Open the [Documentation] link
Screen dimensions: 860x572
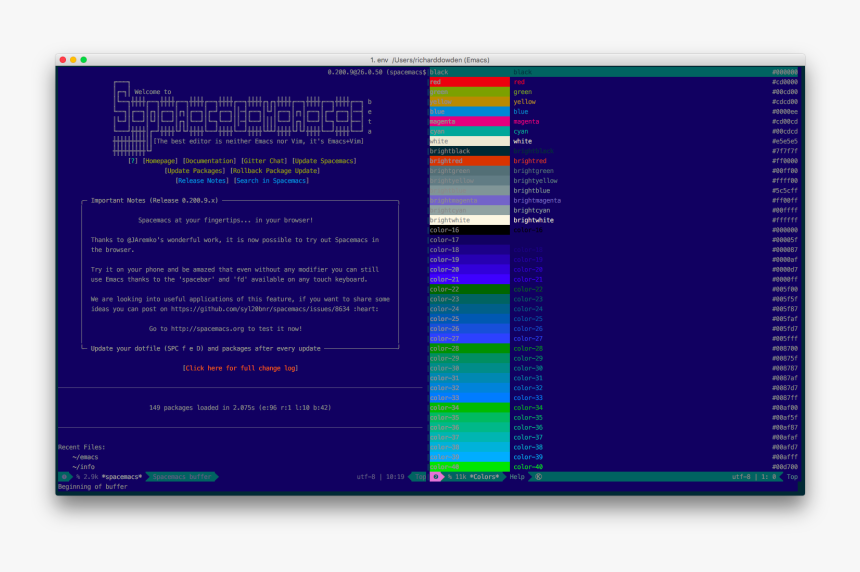point(209,161)
